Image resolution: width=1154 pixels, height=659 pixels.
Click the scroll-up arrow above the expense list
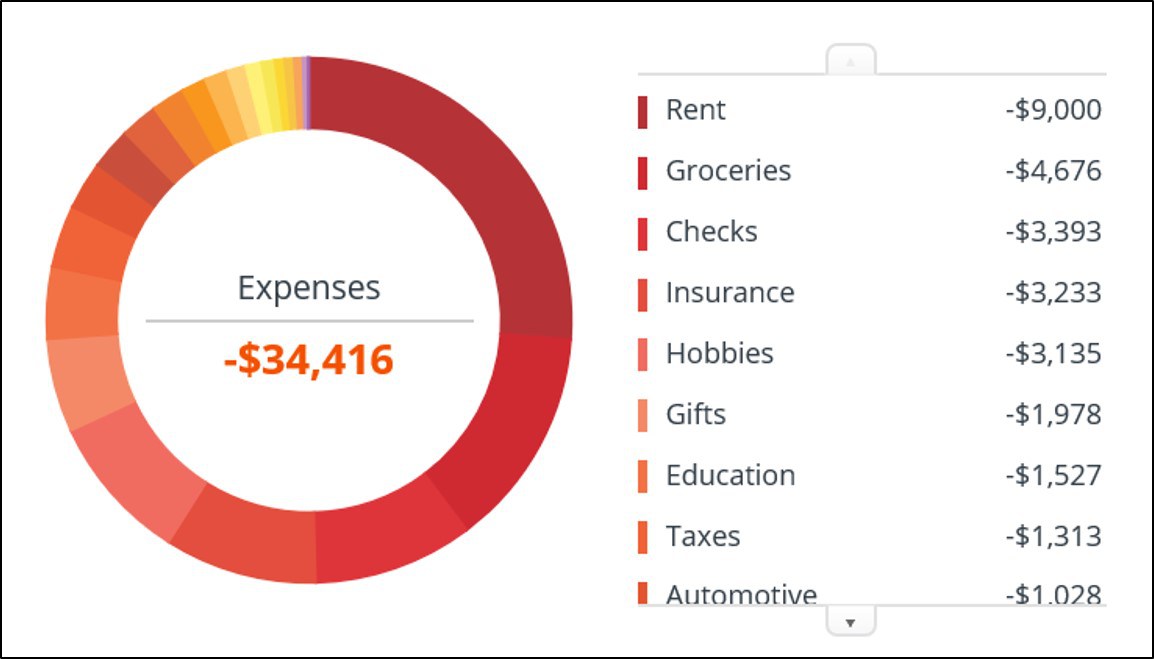pyautogui.click(x=850, y=61)
